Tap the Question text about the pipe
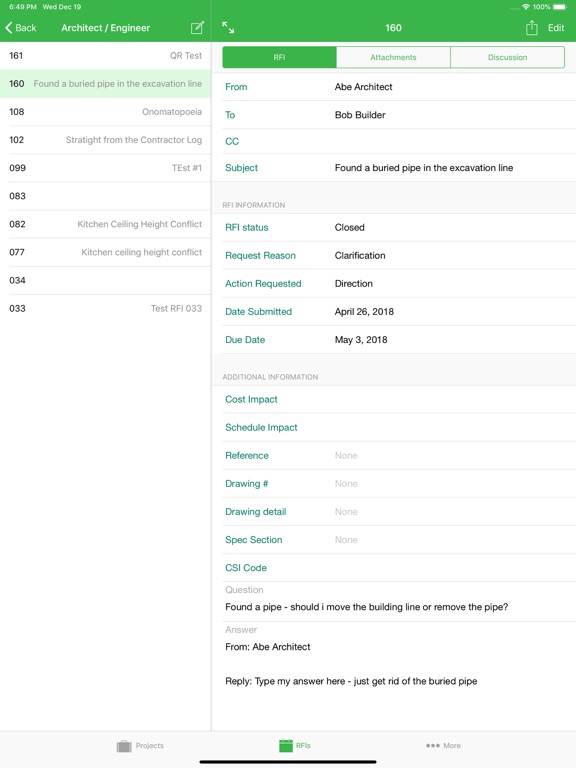The width and height of the screenshot is (576, 768). click(366, 607)
